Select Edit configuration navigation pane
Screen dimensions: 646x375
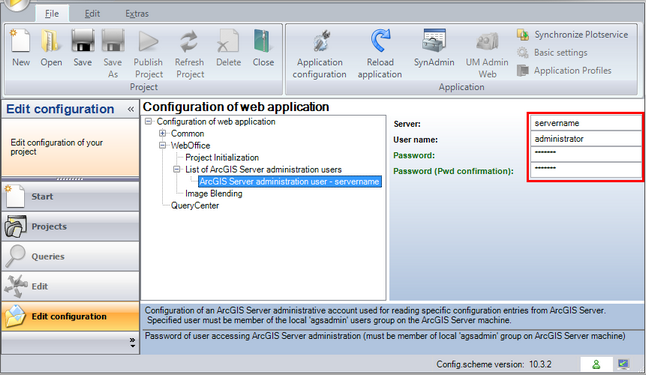(70, 316)
